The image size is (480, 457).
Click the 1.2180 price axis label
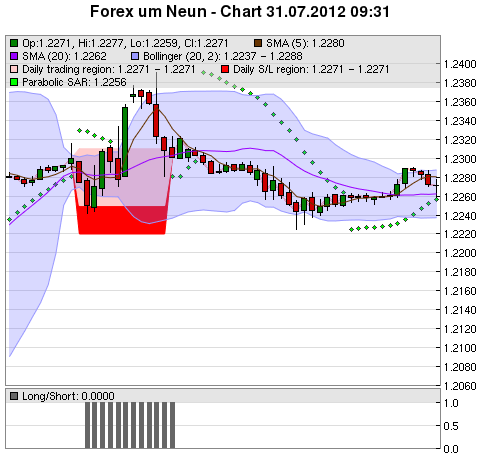pos(460,272)
